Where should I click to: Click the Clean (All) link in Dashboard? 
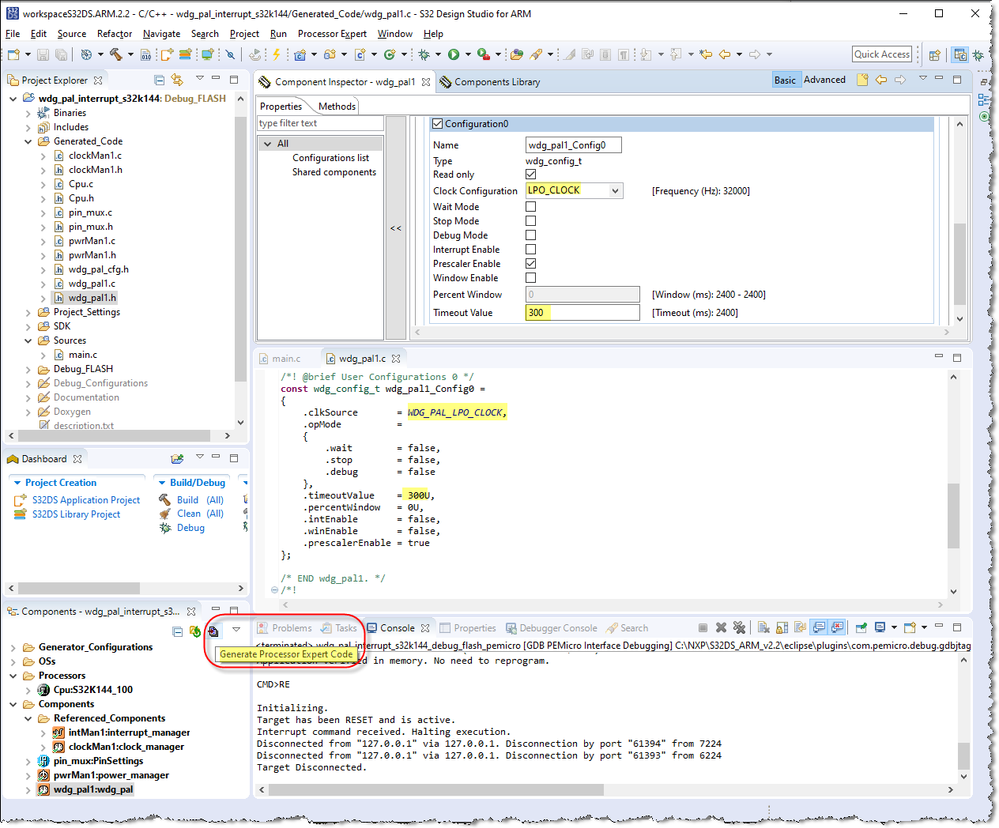tap(200, 513)
